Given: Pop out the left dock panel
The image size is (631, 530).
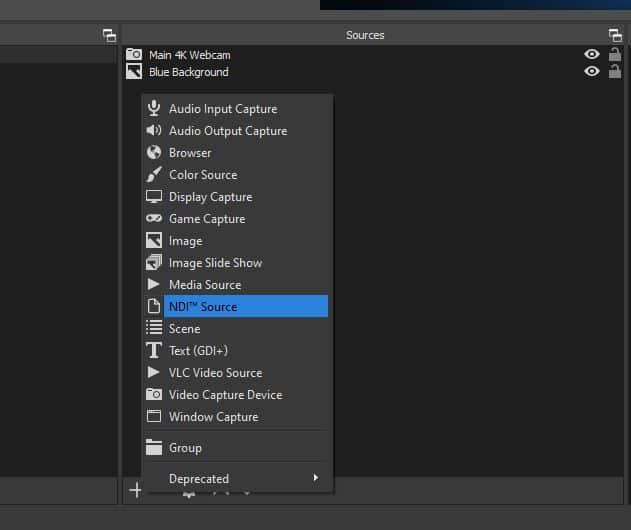Looking at the screenshot, I should [x=109, y=35].
